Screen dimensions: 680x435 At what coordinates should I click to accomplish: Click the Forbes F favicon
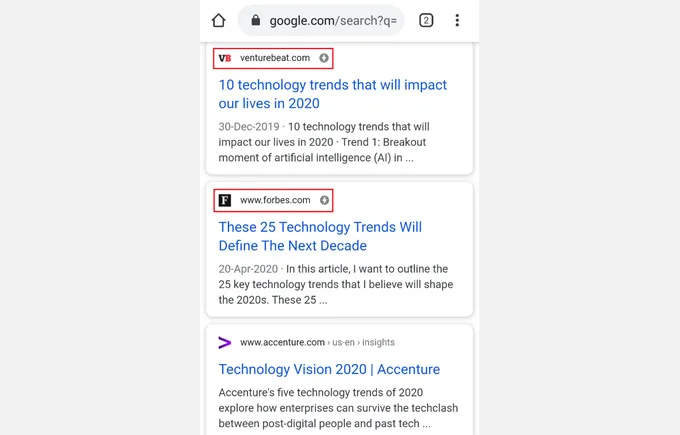pos(225,200)
